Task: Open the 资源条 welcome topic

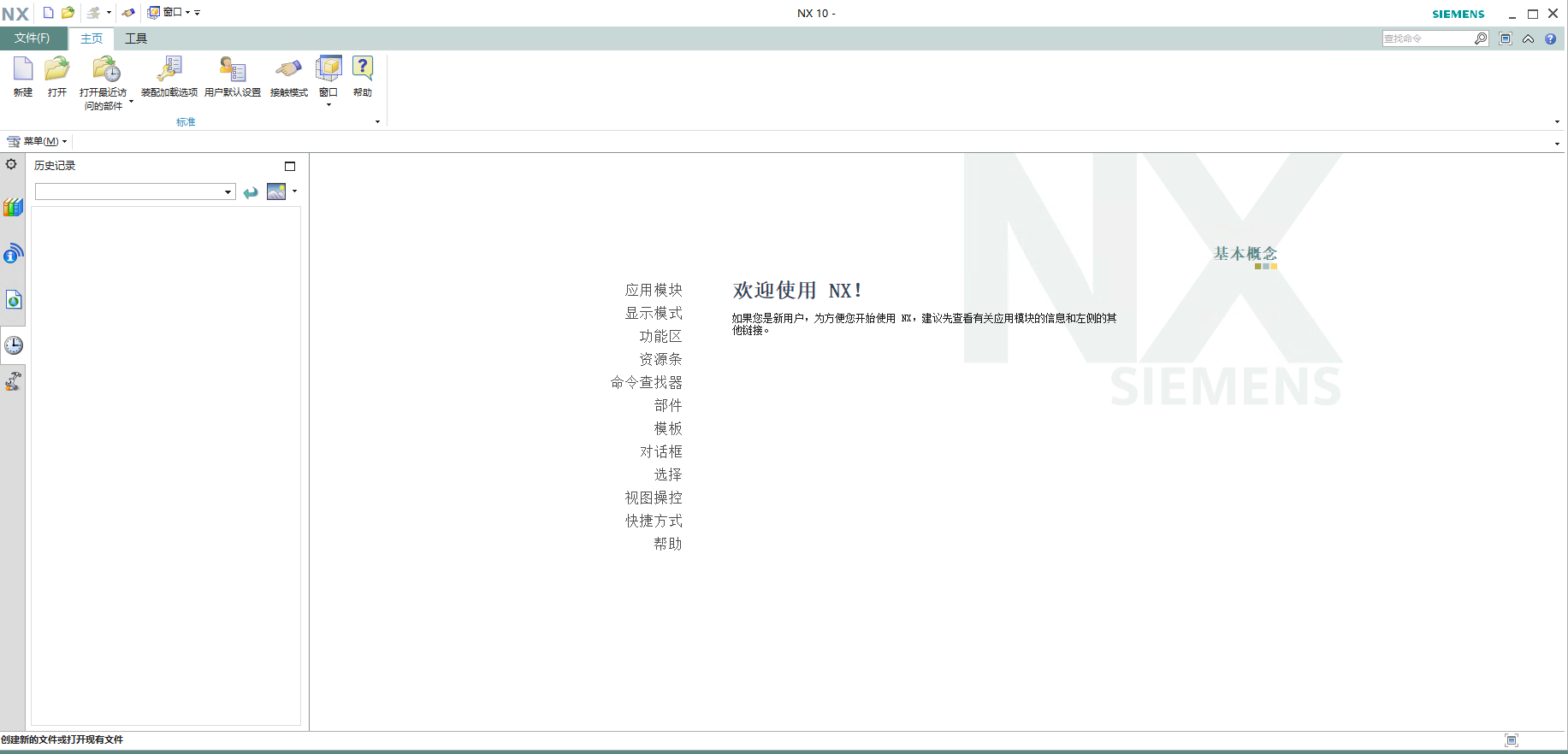Action: (x=660, y=359)
